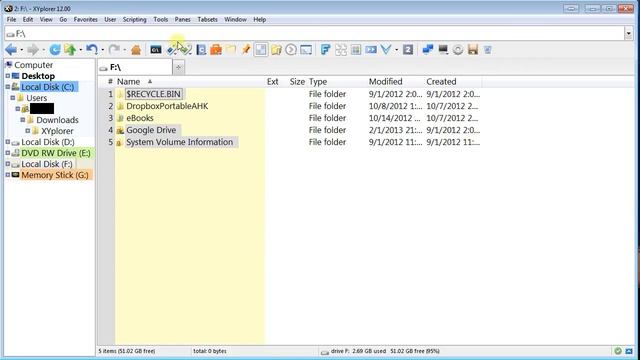The image size is (640, 360).
Task: Click the four-squares select icon
Action: (341, 50)
